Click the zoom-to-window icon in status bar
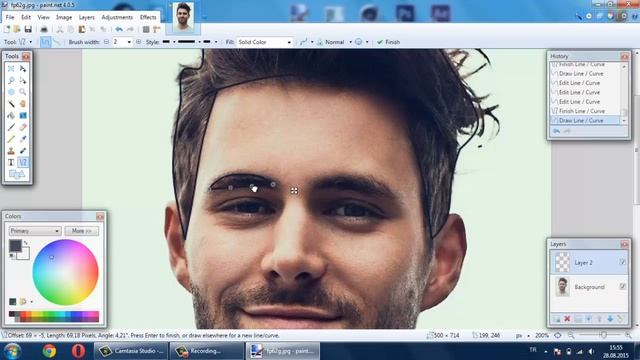The width and height of the screenshot is (640, 360). point(558,336)
